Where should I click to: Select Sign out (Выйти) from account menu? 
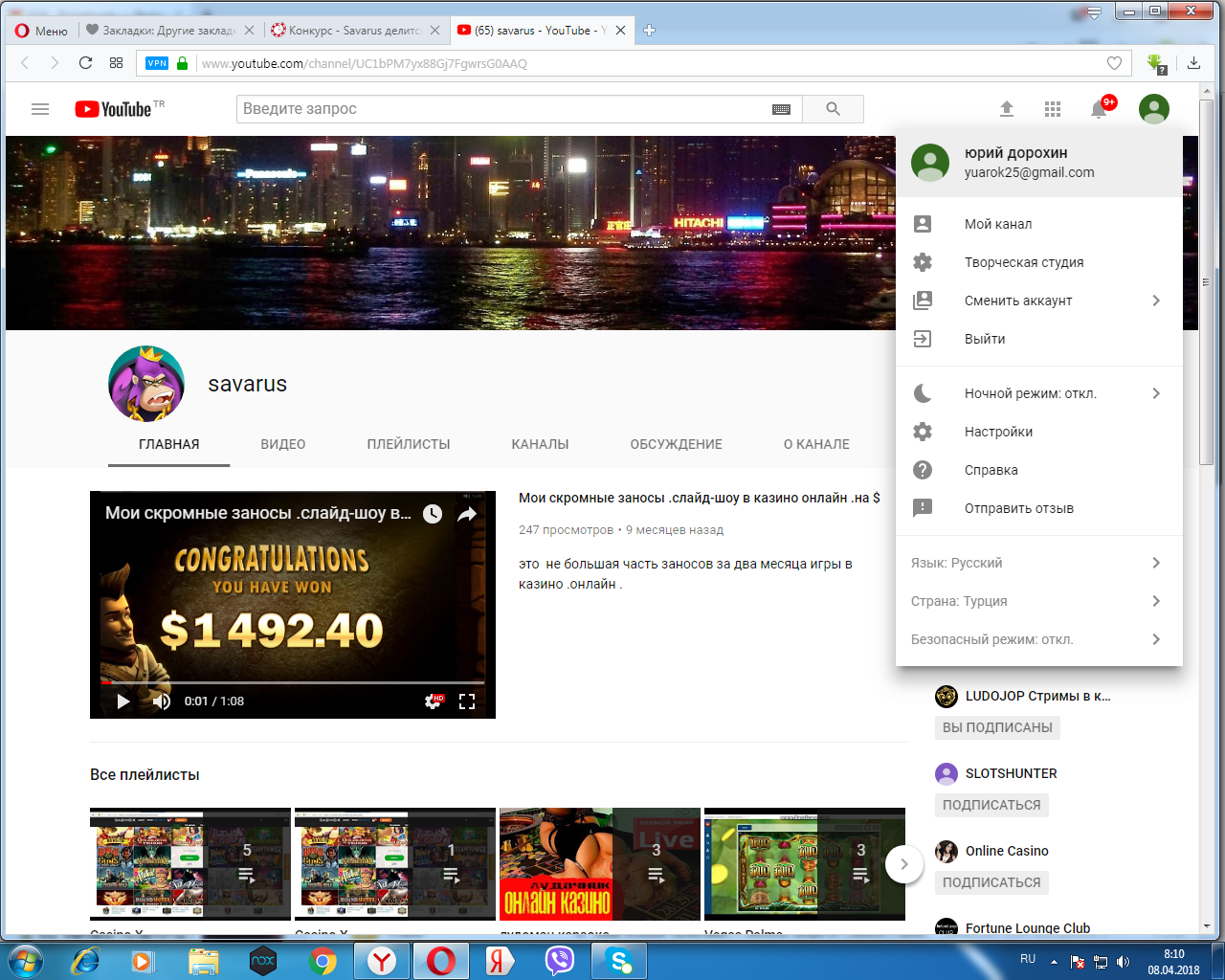(985, 339)
